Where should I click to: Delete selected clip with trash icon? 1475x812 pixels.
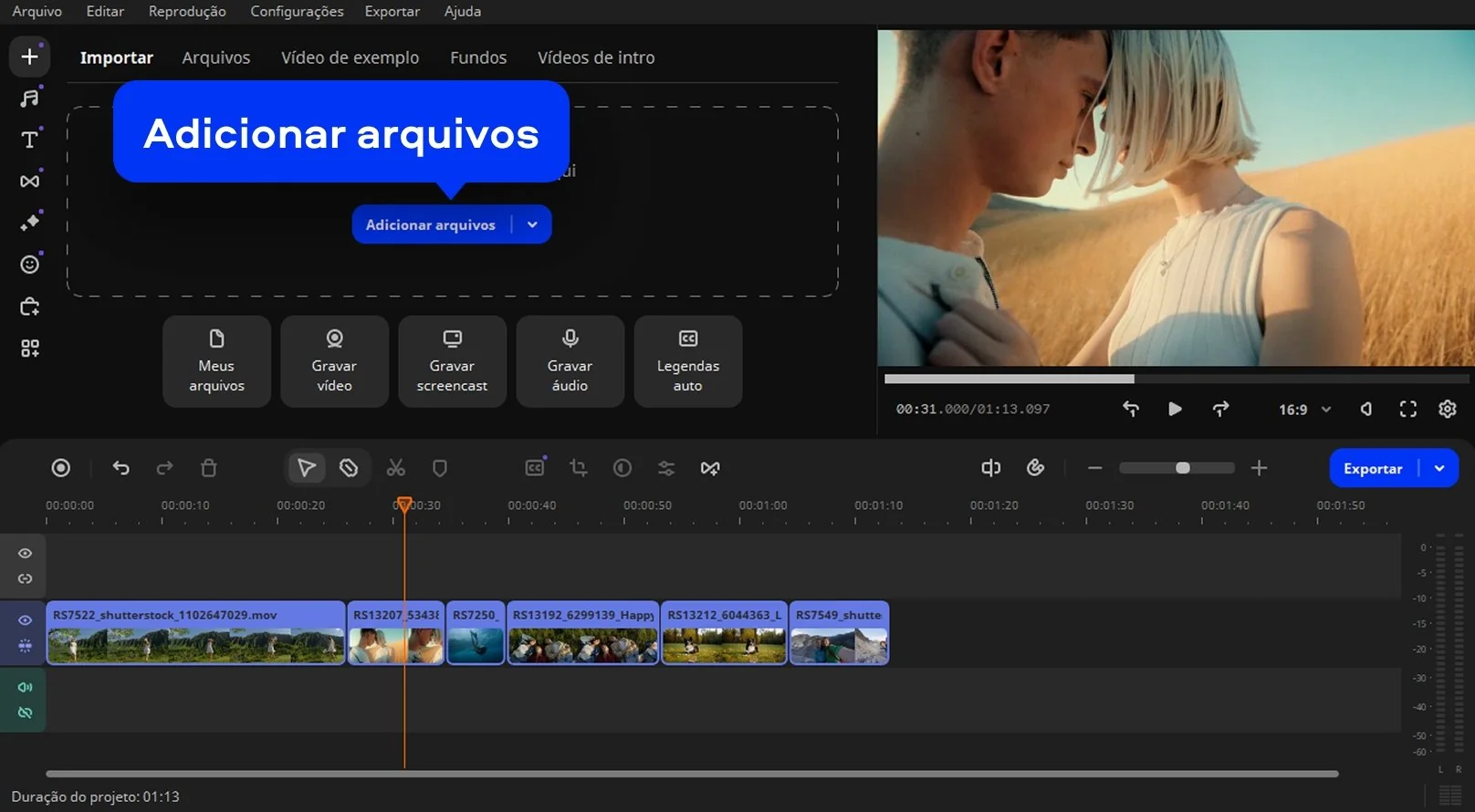pyautogui.click(x=209, y=468)
